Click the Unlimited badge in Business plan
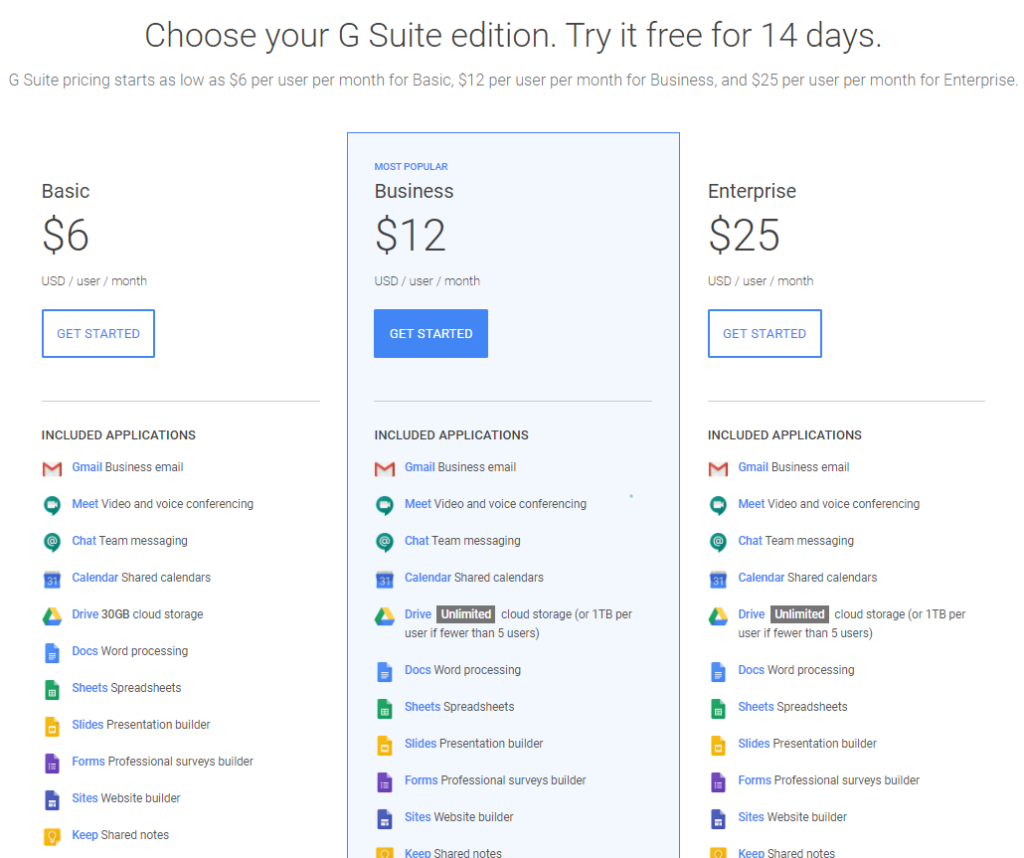 pos(466,614)
